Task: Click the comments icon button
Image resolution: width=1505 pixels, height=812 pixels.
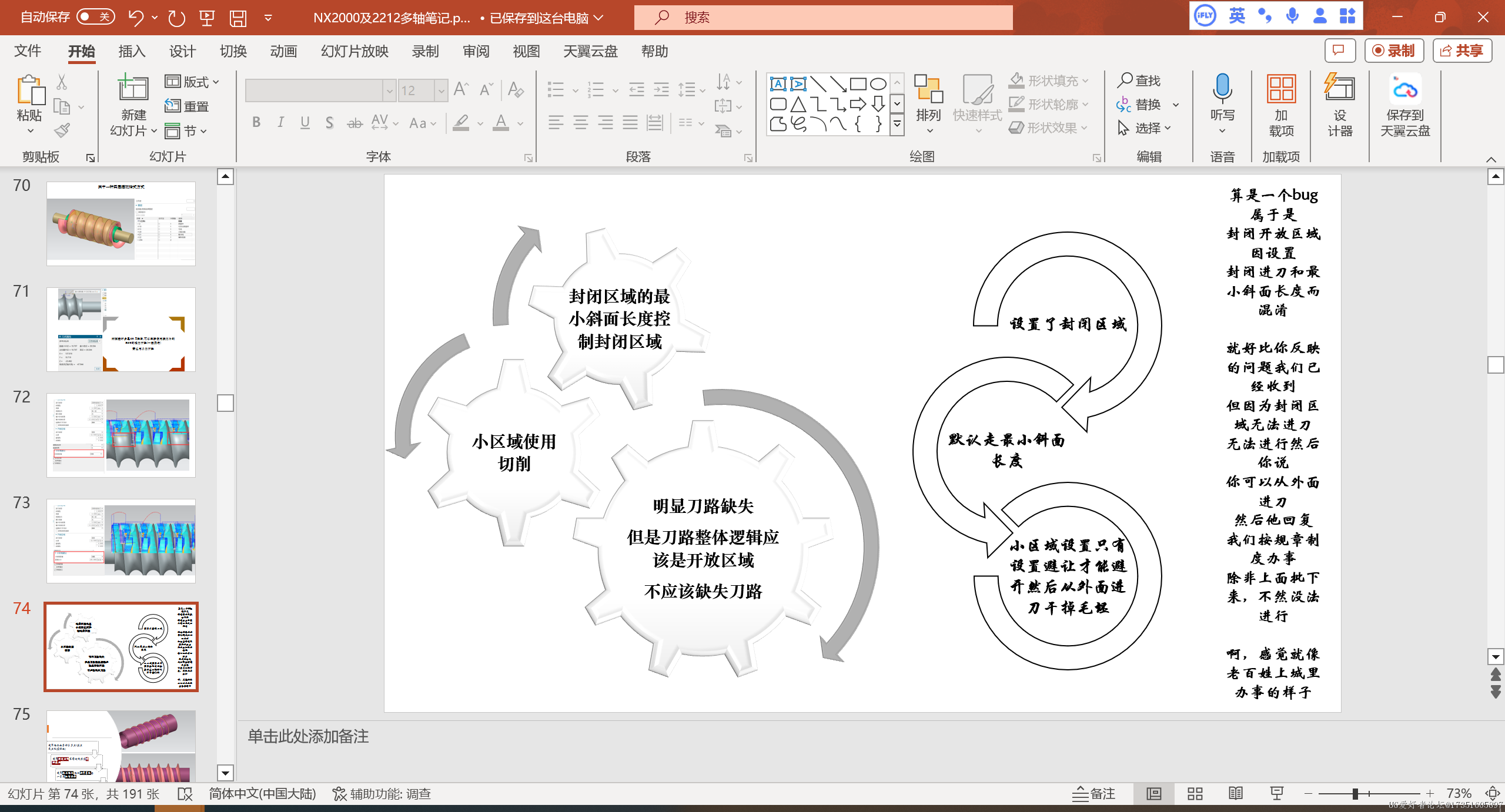Action: [1340, 51]
